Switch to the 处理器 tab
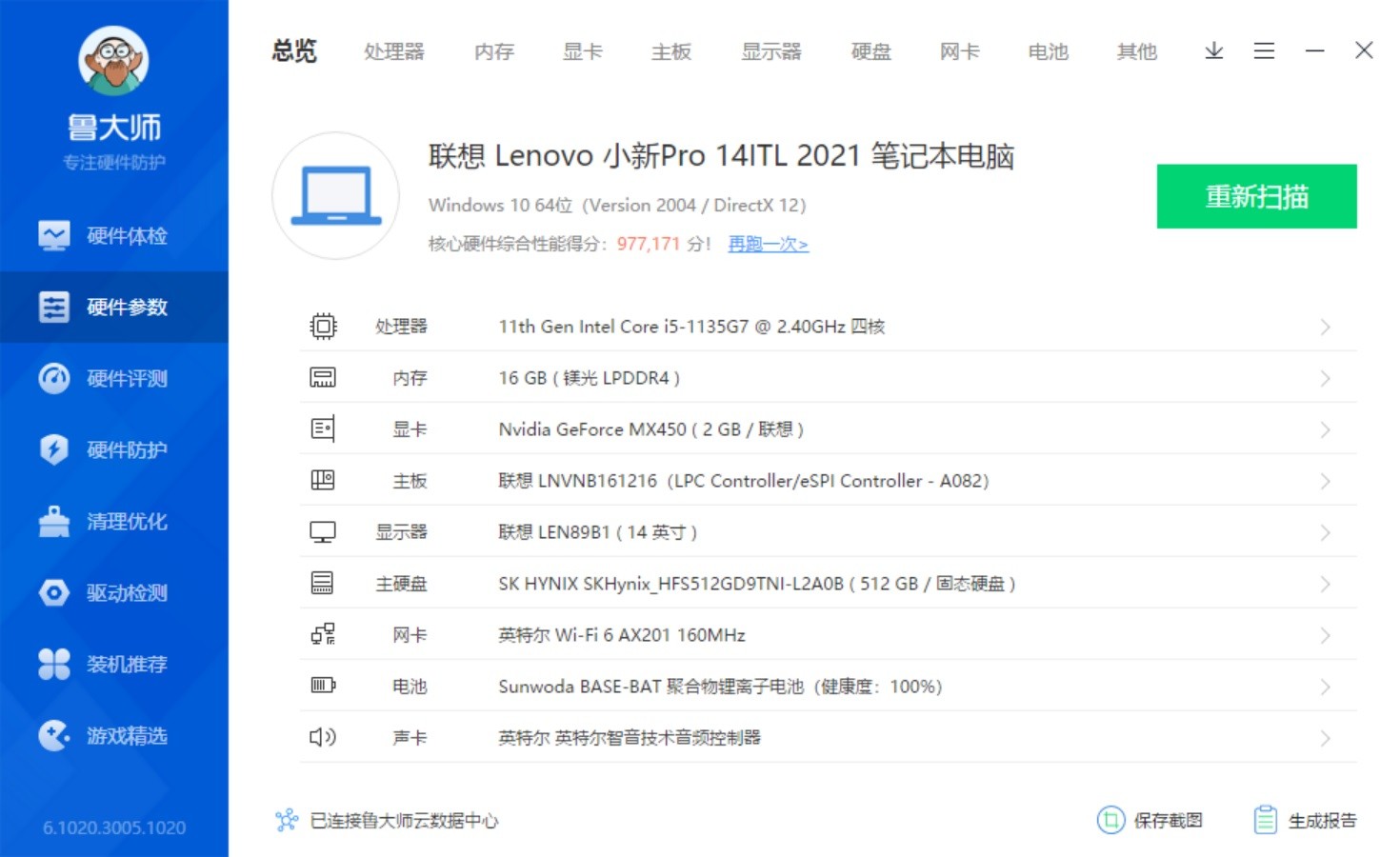The height and width of the screenshot is (857, 1400). (x=394, y=51)
